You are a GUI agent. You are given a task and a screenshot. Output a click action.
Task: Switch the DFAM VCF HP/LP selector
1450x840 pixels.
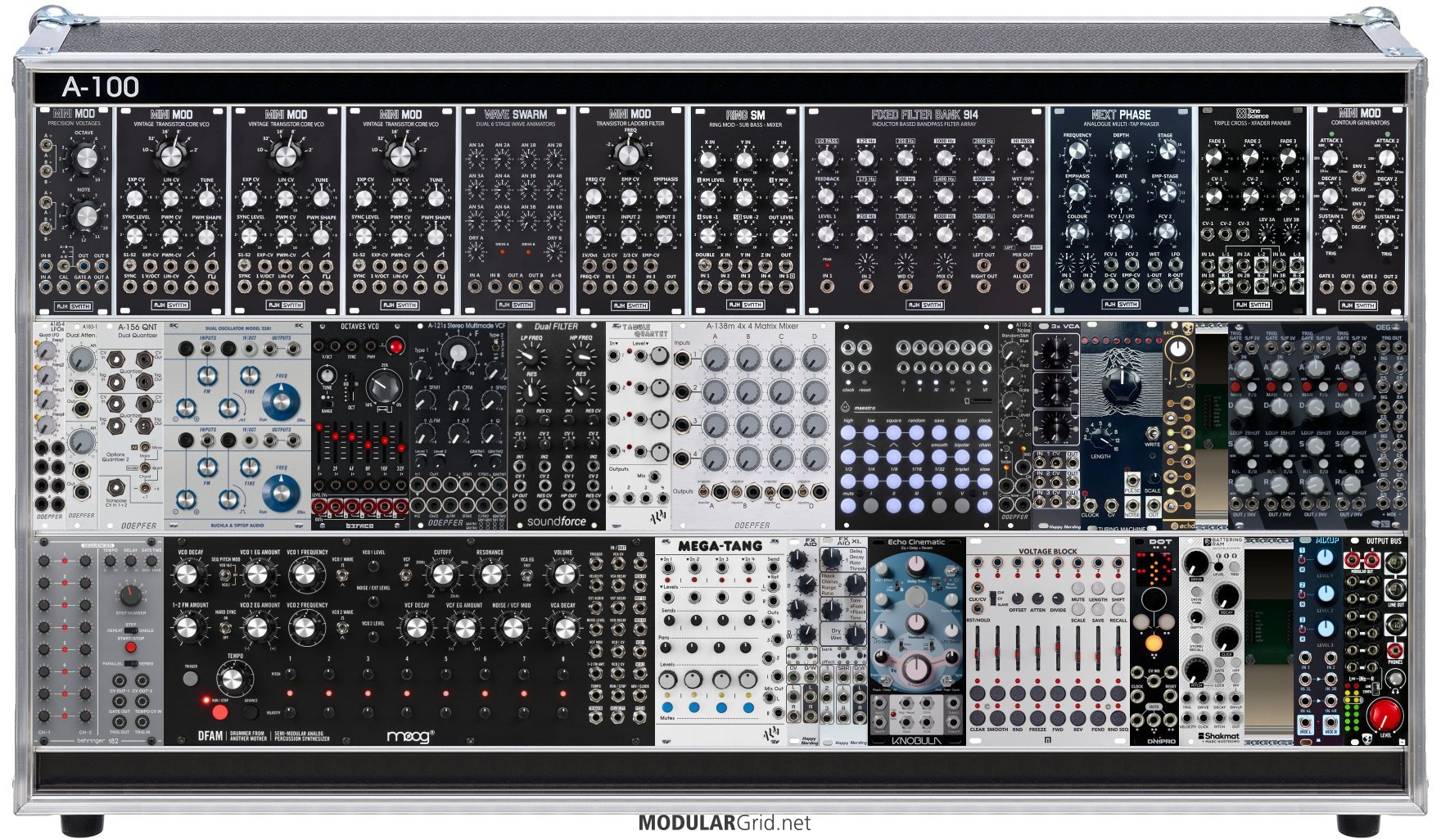(x=407, y=576)
